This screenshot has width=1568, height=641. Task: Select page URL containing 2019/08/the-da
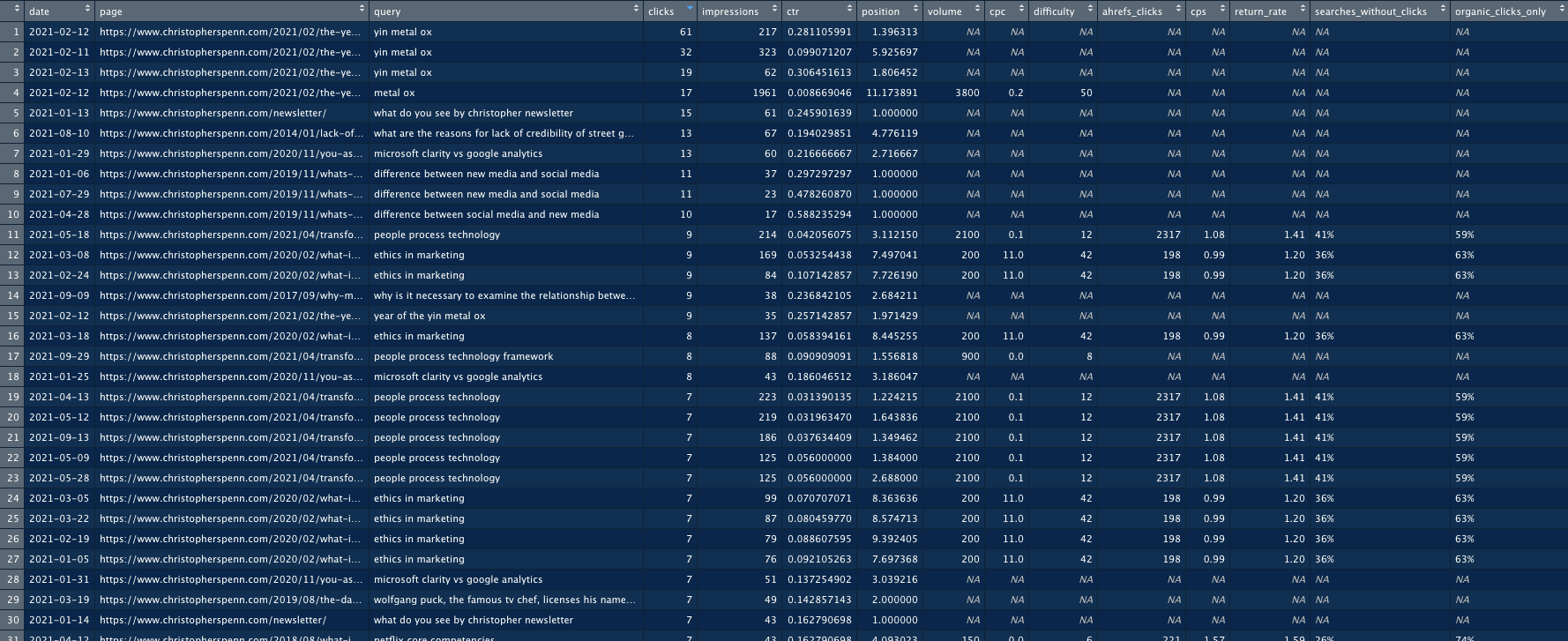click(231, 600)
